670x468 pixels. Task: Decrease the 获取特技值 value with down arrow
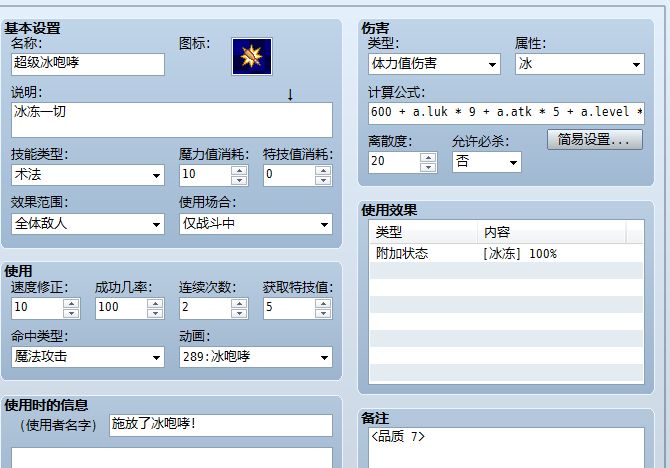point(323,313)
